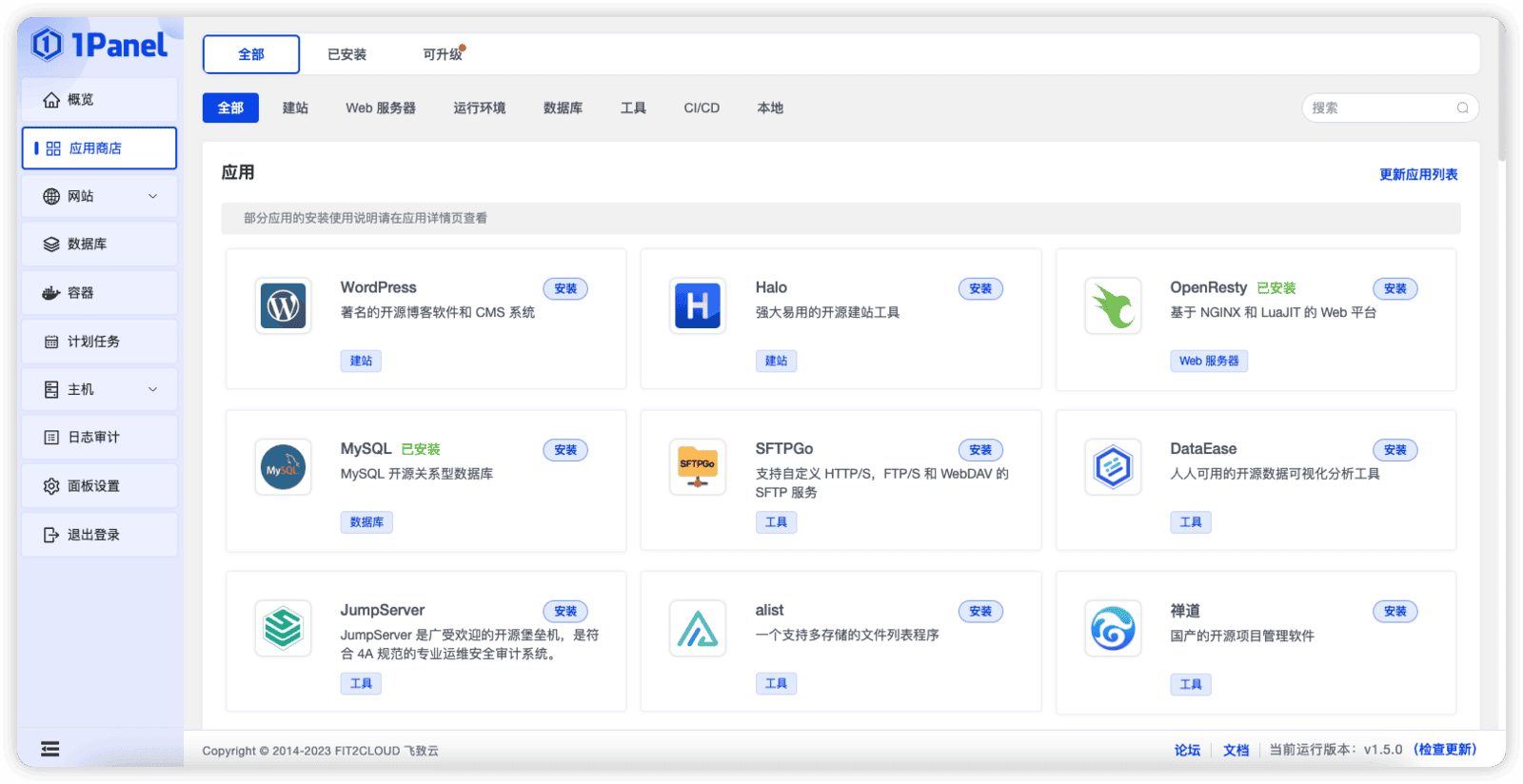Click the 检查更新 link
1523x784 pixels.
click(1445, 750)
